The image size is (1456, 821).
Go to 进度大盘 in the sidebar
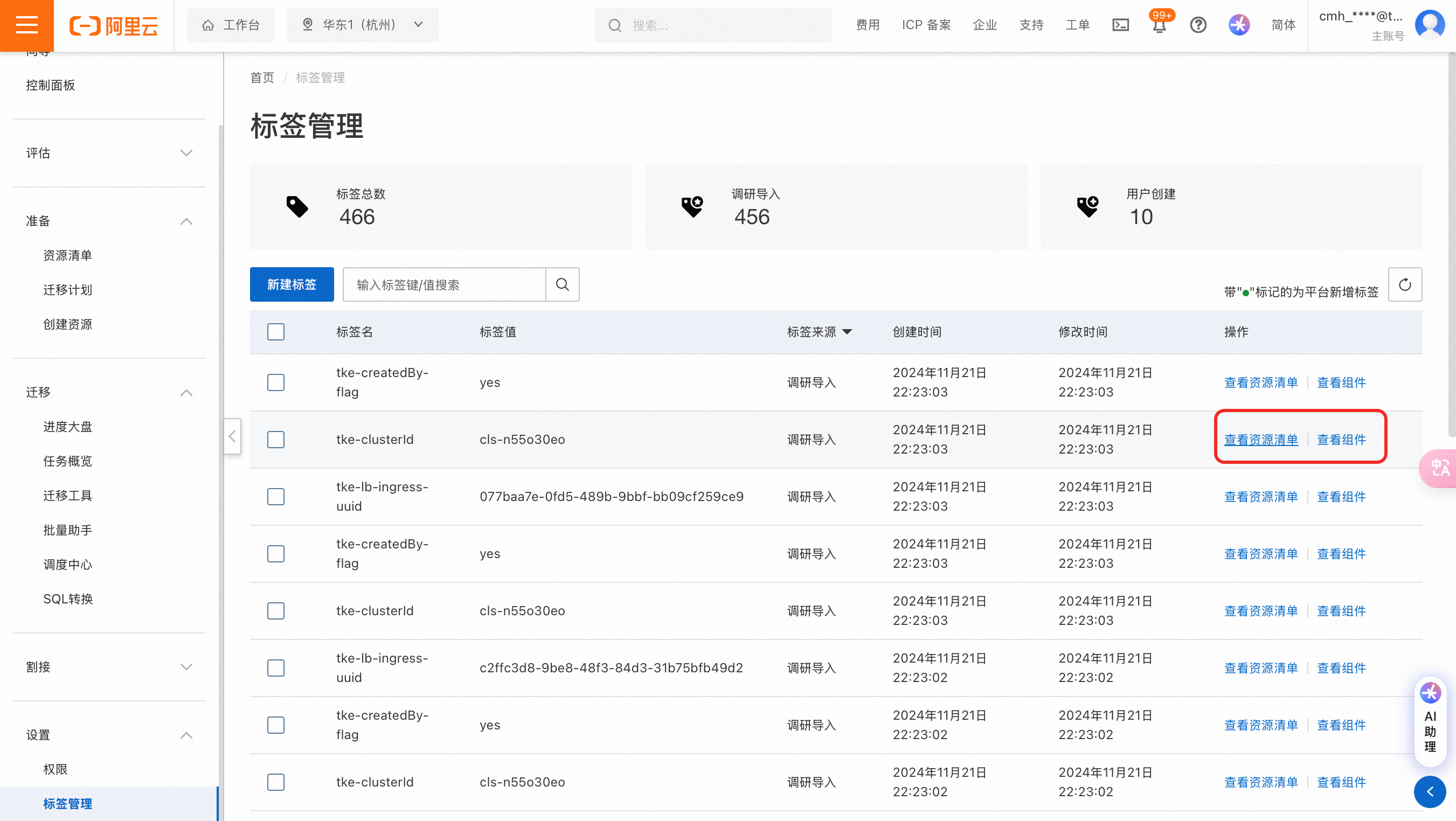point(68,427)
